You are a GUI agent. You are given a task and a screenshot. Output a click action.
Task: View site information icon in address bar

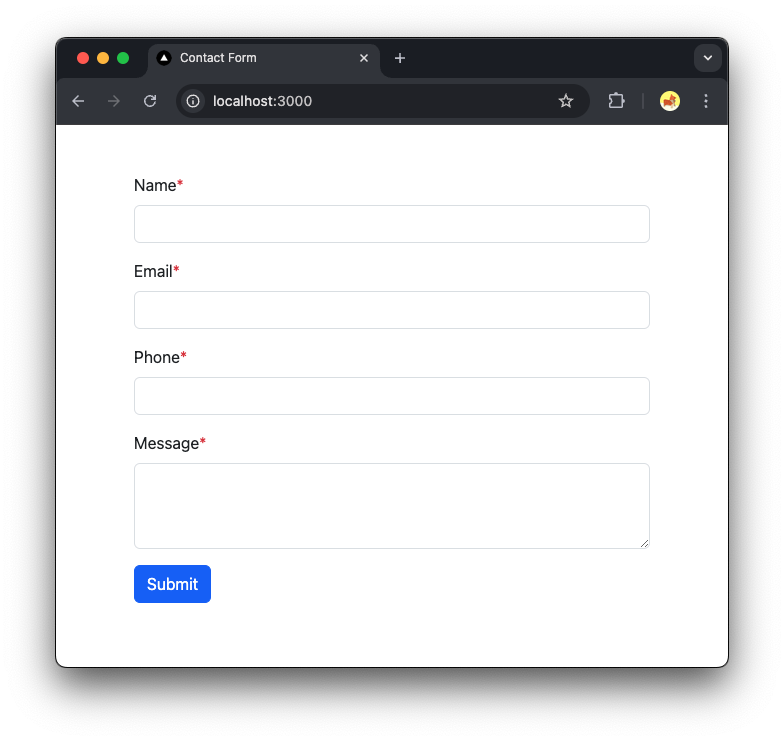coord(193,102)
